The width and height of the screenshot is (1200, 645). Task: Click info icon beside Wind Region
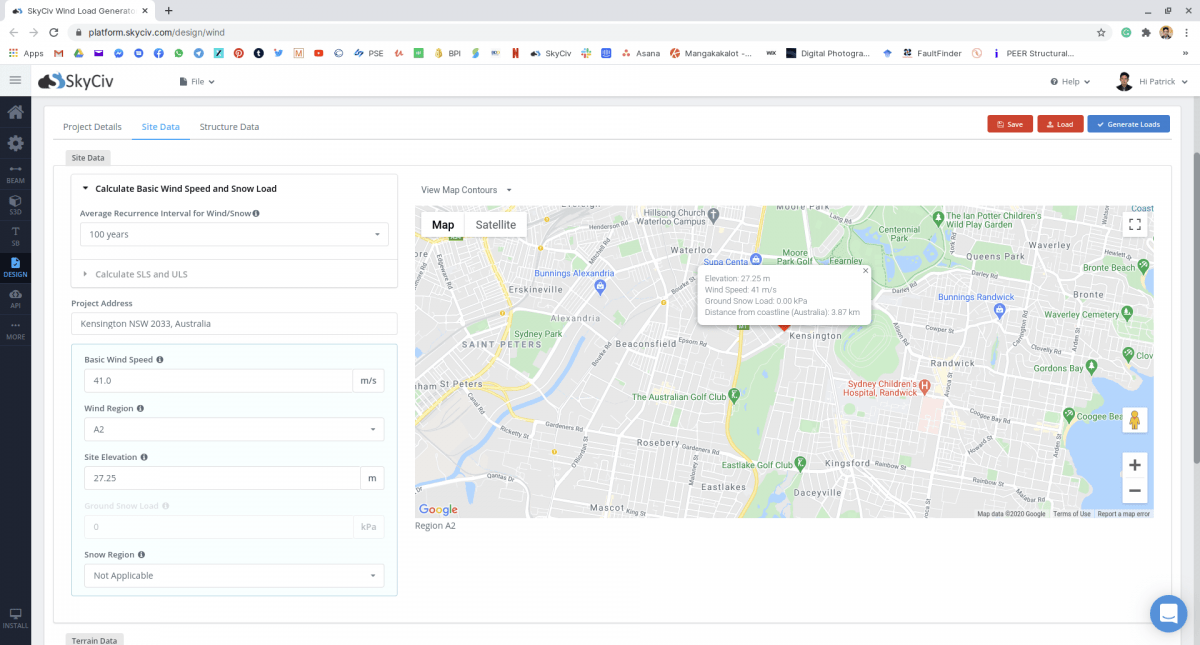pos(140,408)
